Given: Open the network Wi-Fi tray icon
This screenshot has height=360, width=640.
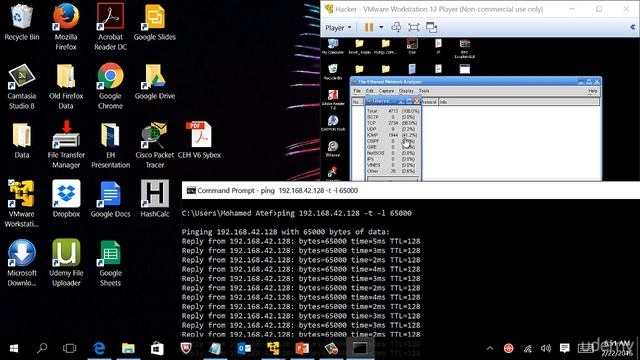Looking at the screenshot, I should (527, 348).
